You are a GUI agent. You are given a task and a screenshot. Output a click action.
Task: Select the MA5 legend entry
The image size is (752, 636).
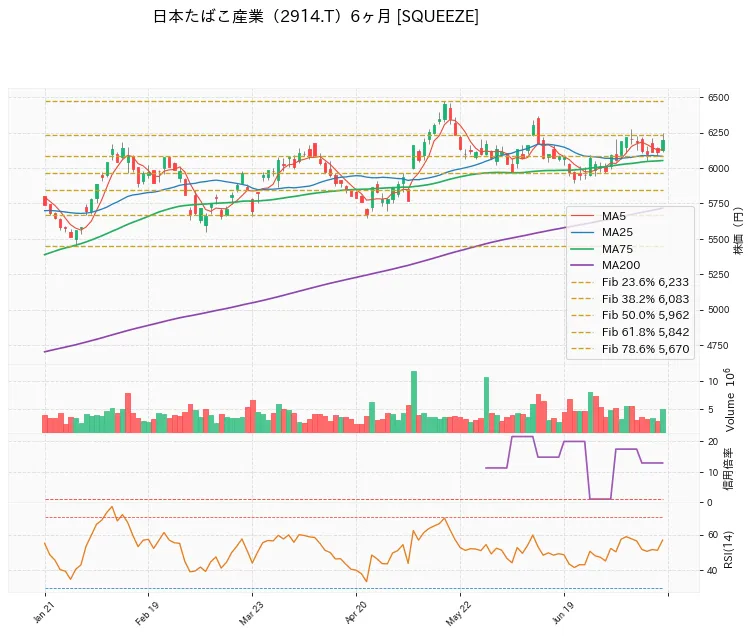click(598, 216)
